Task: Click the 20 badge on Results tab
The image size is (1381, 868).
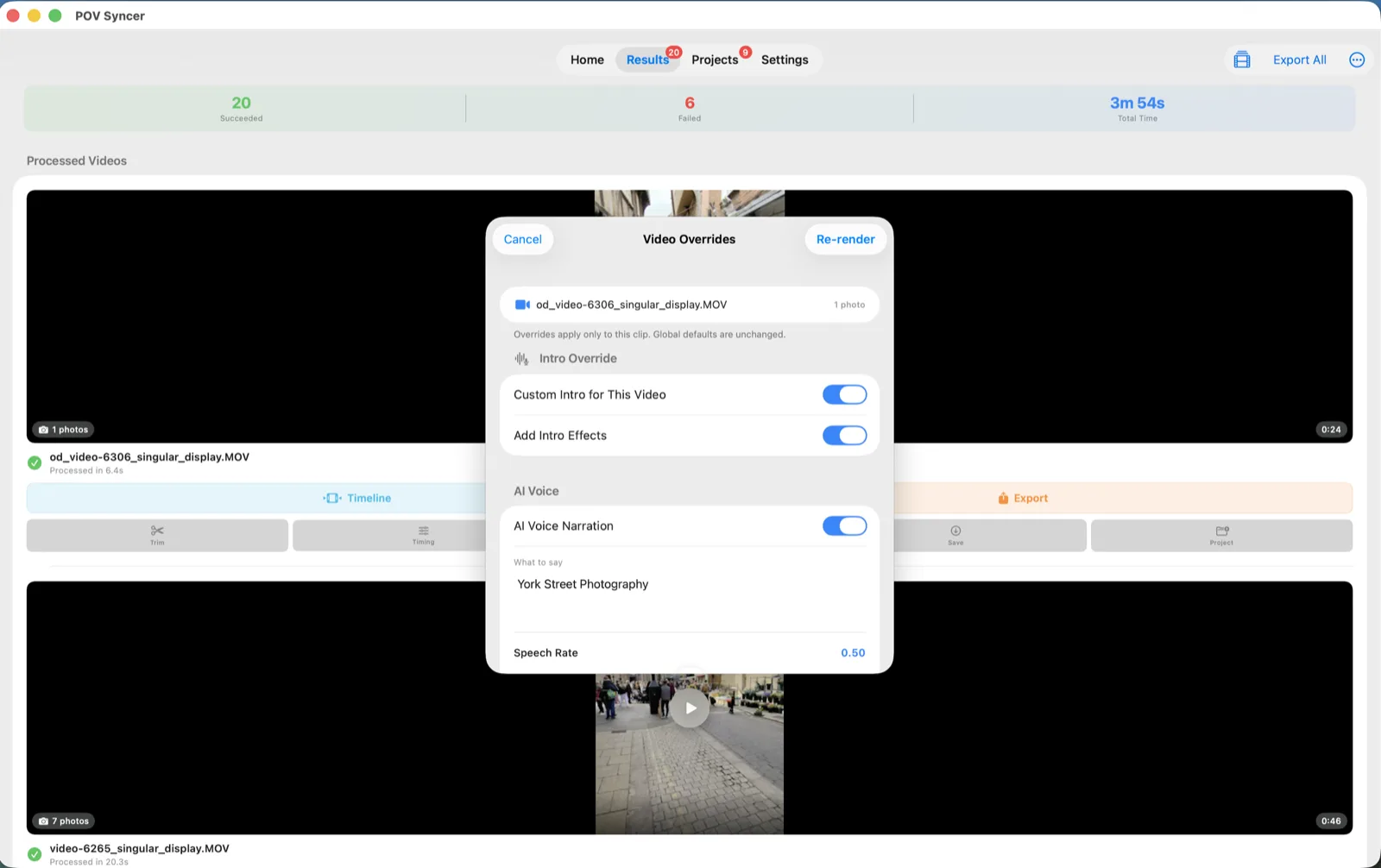Action: pyautogui.click(x=674, y=52)
